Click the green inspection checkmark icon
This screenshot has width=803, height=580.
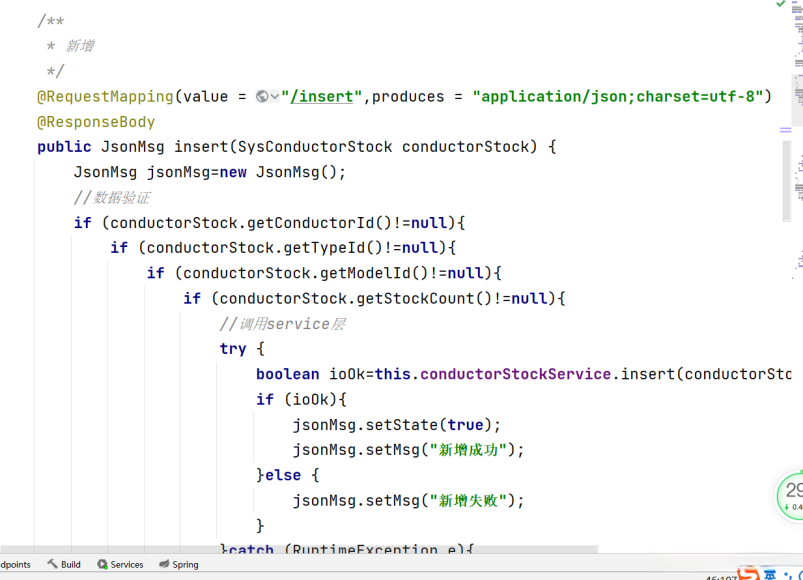[780, 4]
